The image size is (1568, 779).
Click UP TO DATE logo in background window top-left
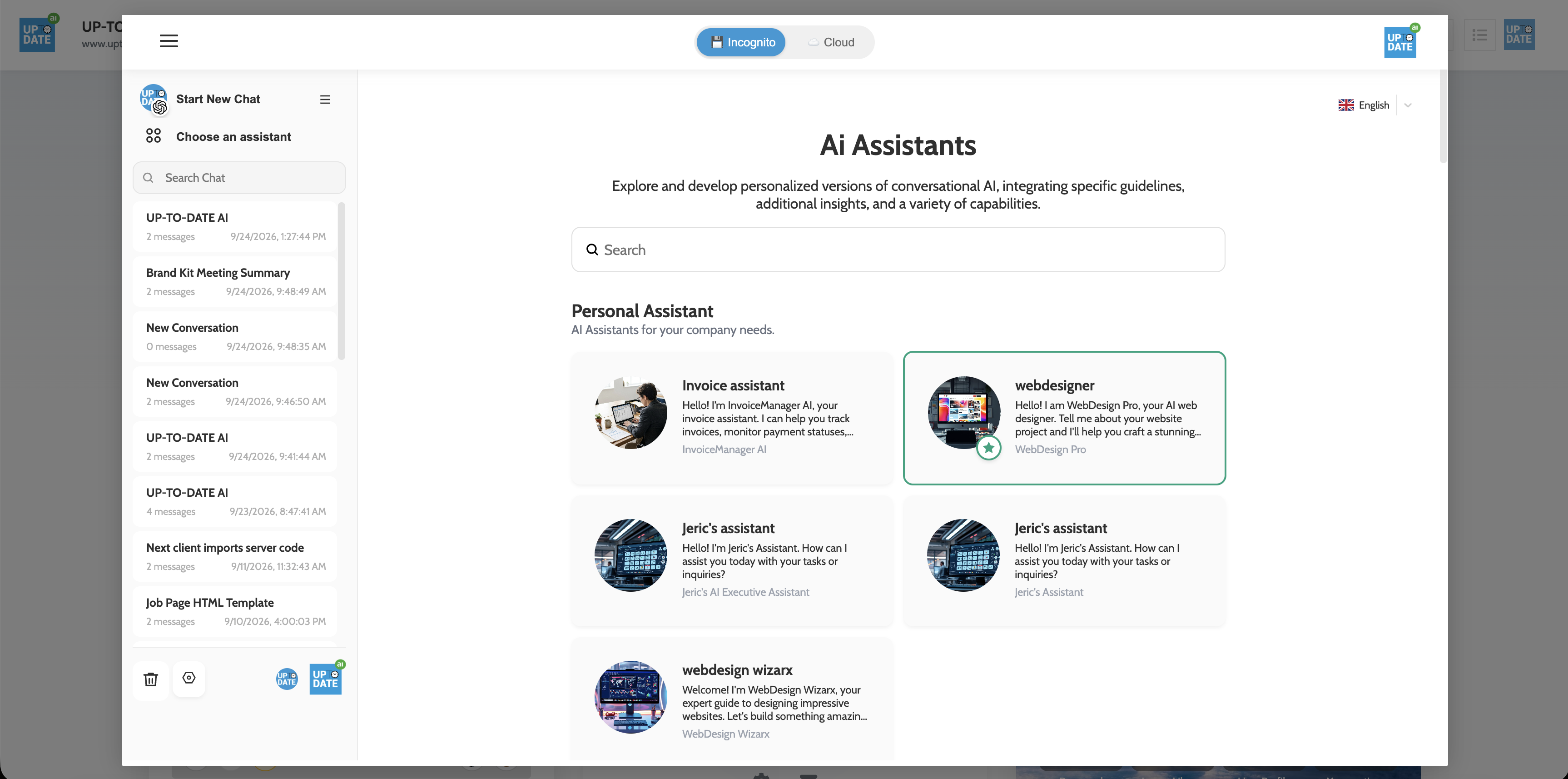pyautogui.click(x=38, y=34)
